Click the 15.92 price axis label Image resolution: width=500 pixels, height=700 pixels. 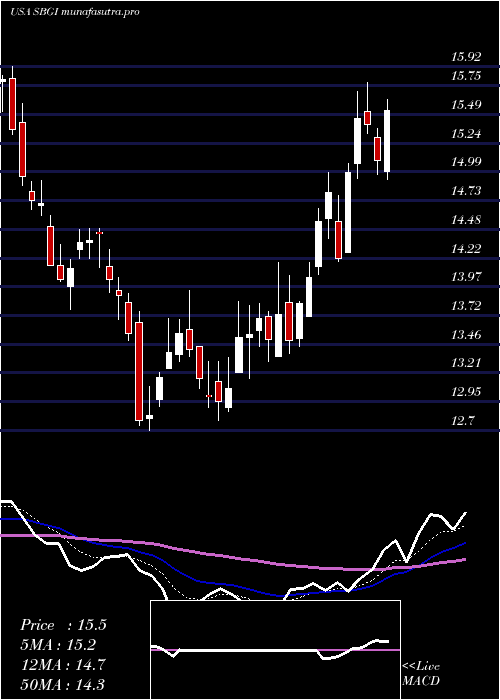466,57
